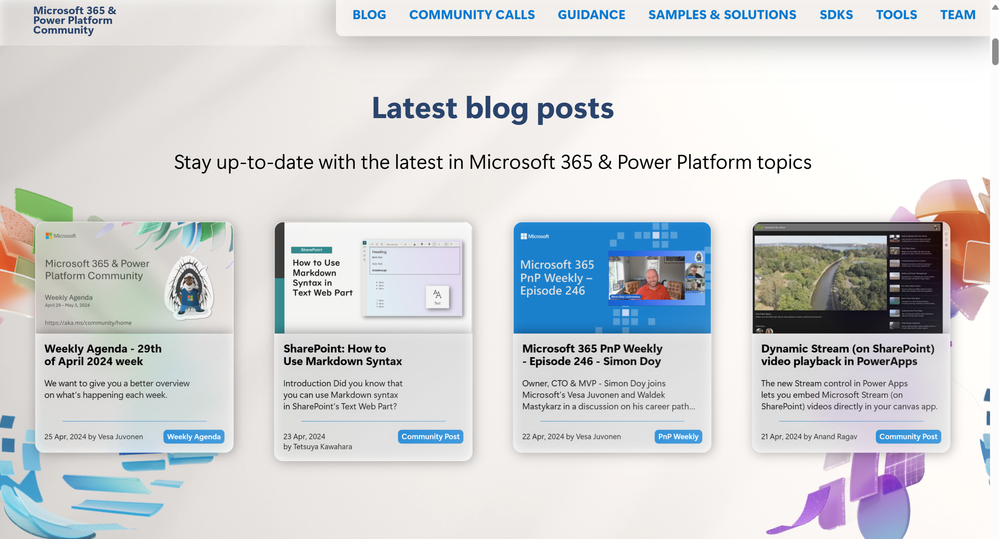Click the 'Latest blog posts' heading

pyautogui.click(x=492, y=108)
